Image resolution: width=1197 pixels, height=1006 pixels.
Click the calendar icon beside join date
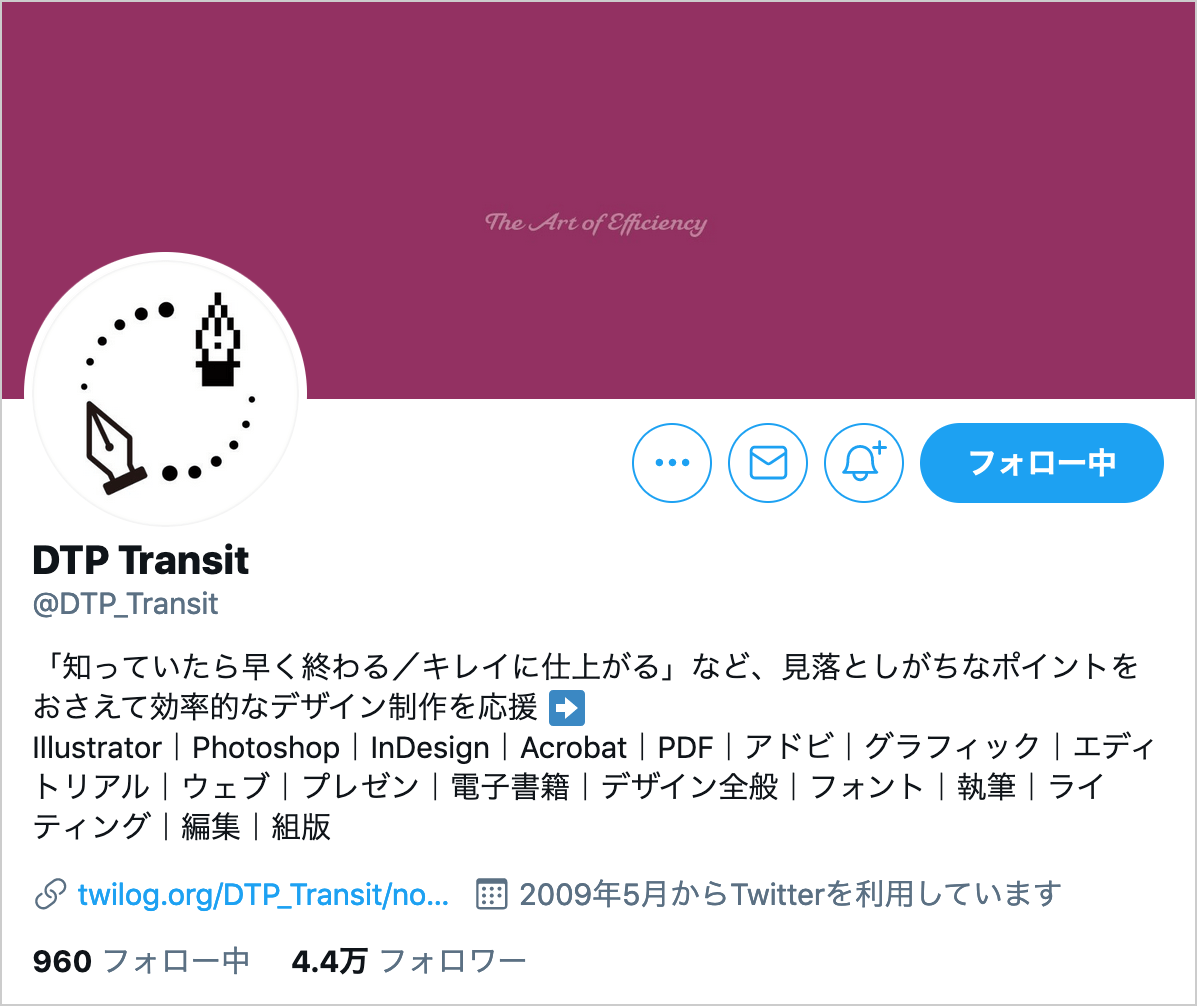tap(491, 894)
